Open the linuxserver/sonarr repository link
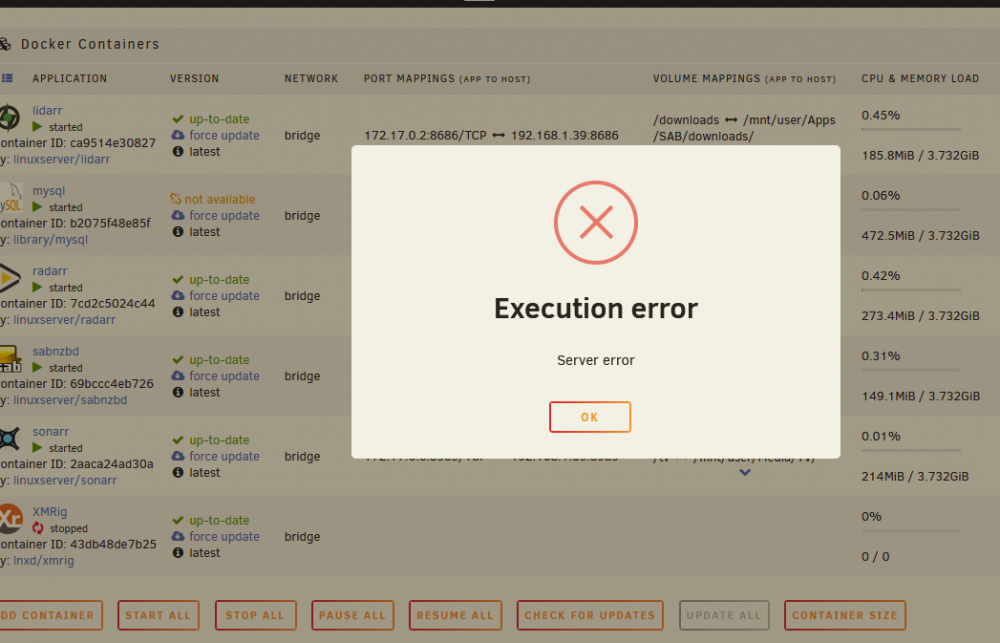Viewport: 1000px width, 643px height. coord(65,480)
